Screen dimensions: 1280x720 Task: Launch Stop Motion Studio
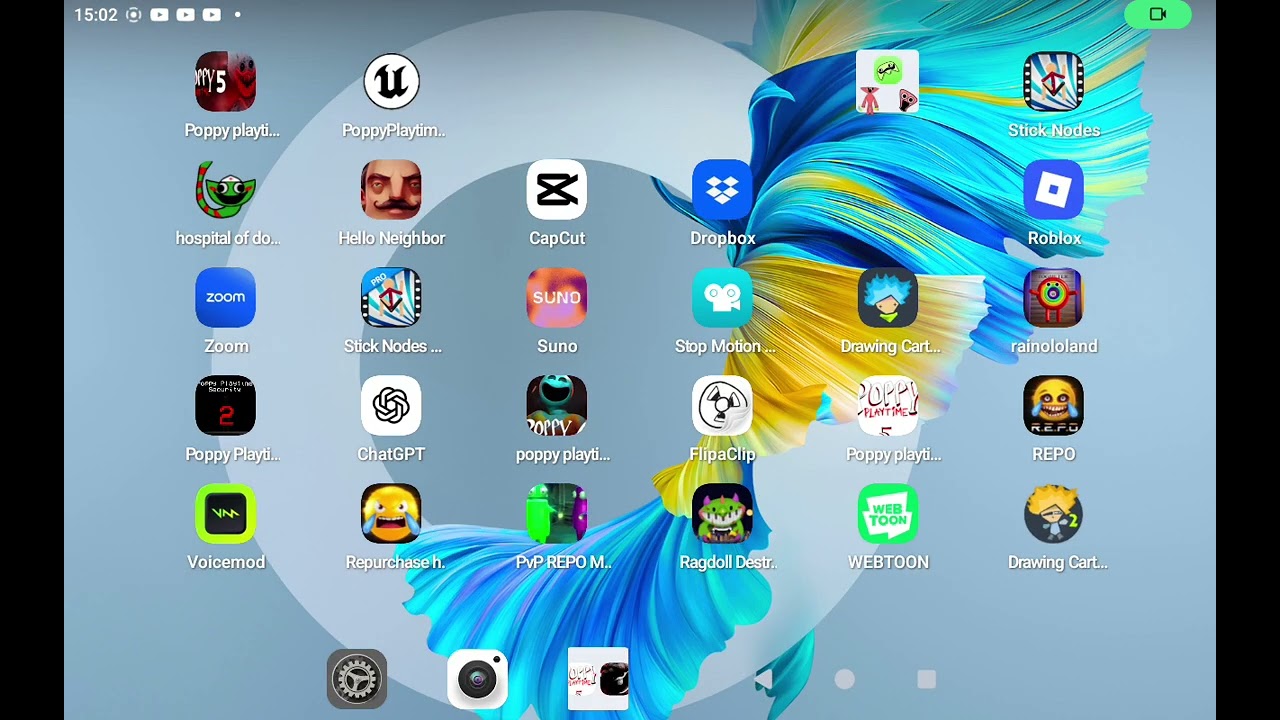coord(722,298)
